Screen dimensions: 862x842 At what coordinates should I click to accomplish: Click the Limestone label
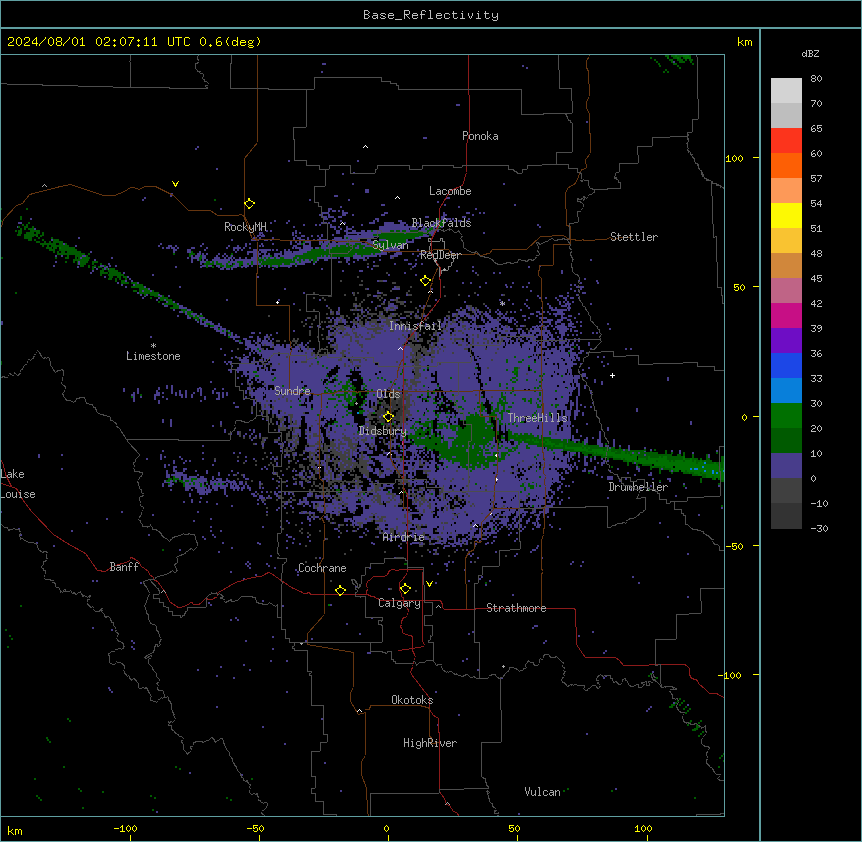tap(153, 356)
